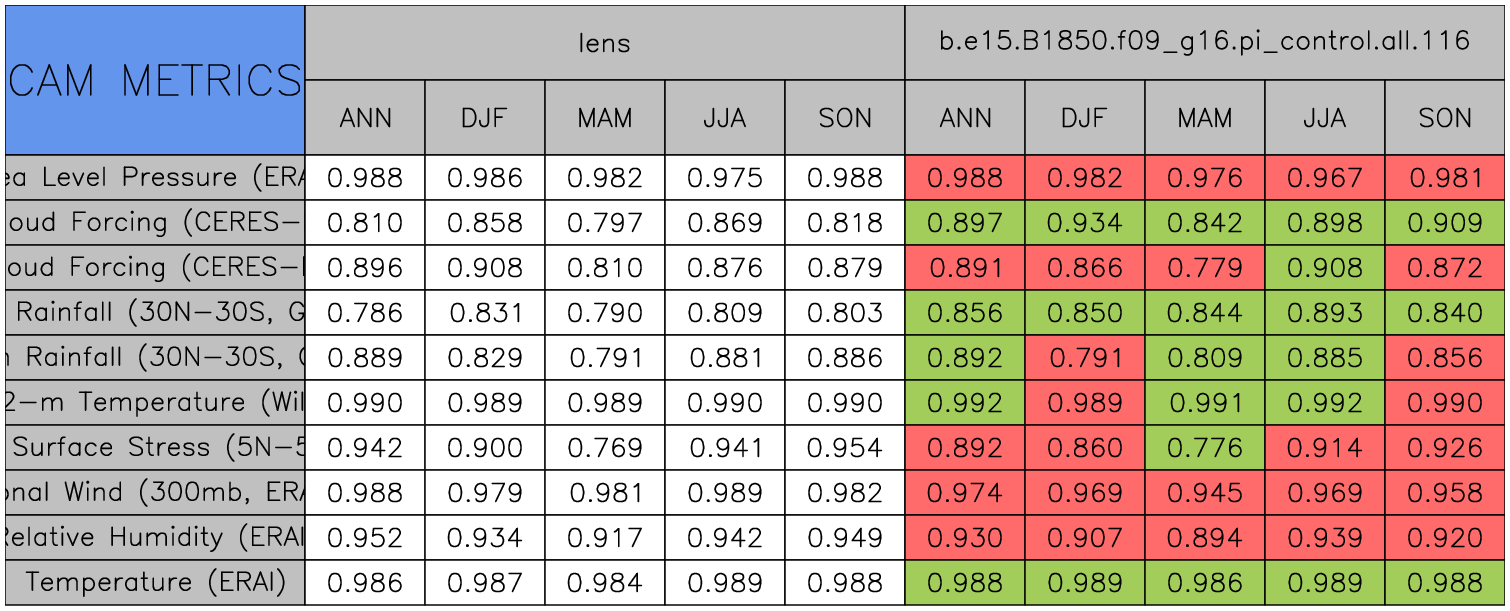Select the green cell showing 0.842
This screenshot has width=1510, height=611.
click(x=1204, y=223)
